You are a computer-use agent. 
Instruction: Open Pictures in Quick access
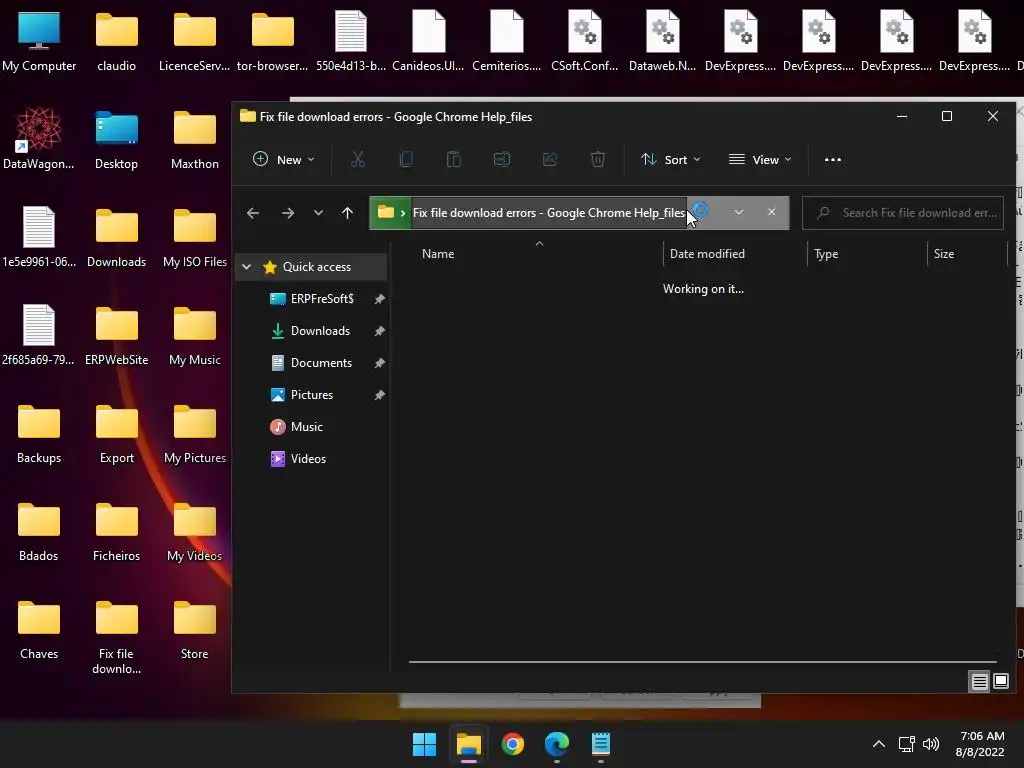point(312,394)
